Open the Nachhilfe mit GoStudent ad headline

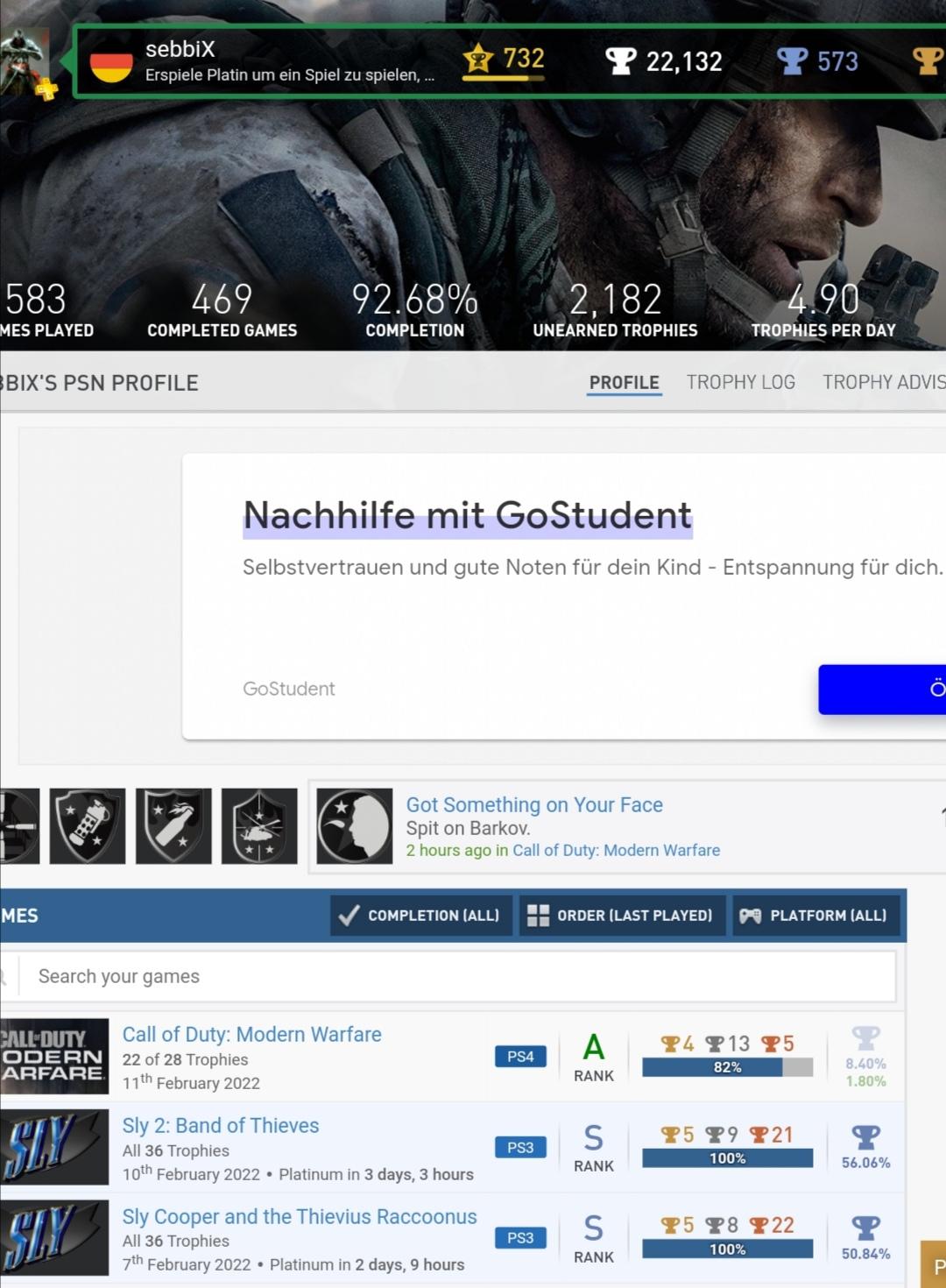point(468,515)
